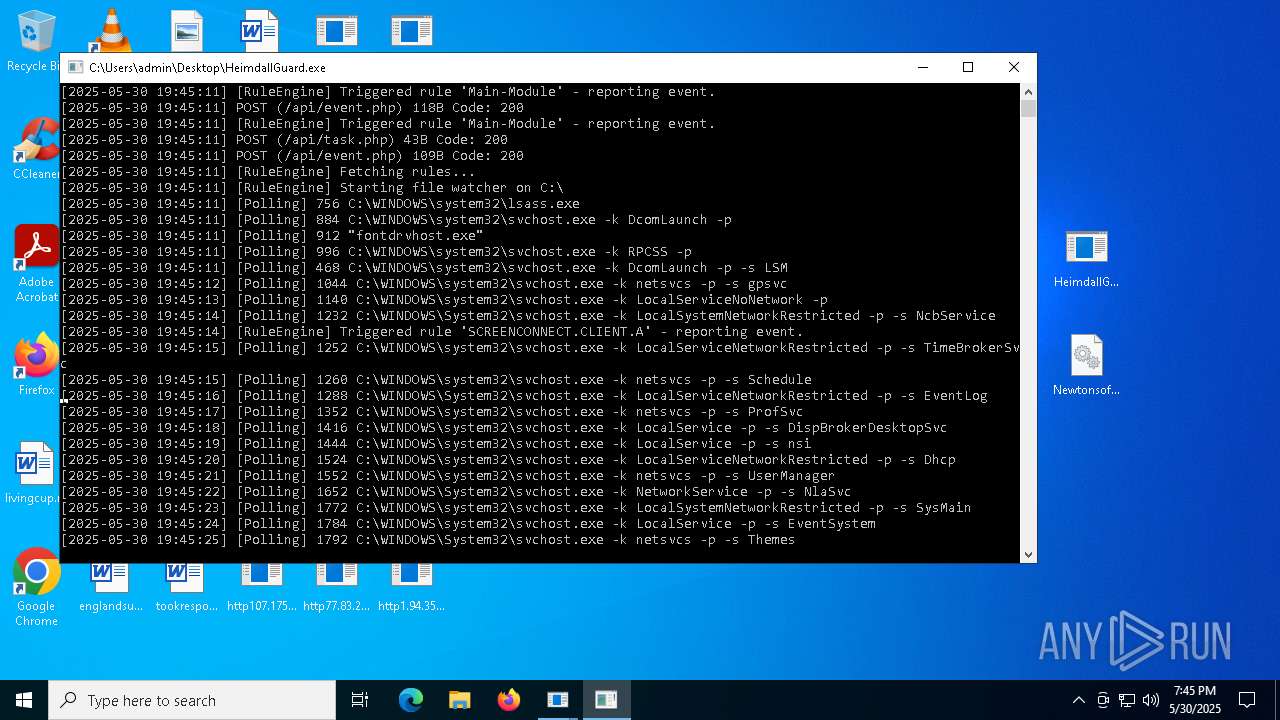Open Task View from the taskbar
The height and width of the screenshot is (720, 1280).
point(360,700)
